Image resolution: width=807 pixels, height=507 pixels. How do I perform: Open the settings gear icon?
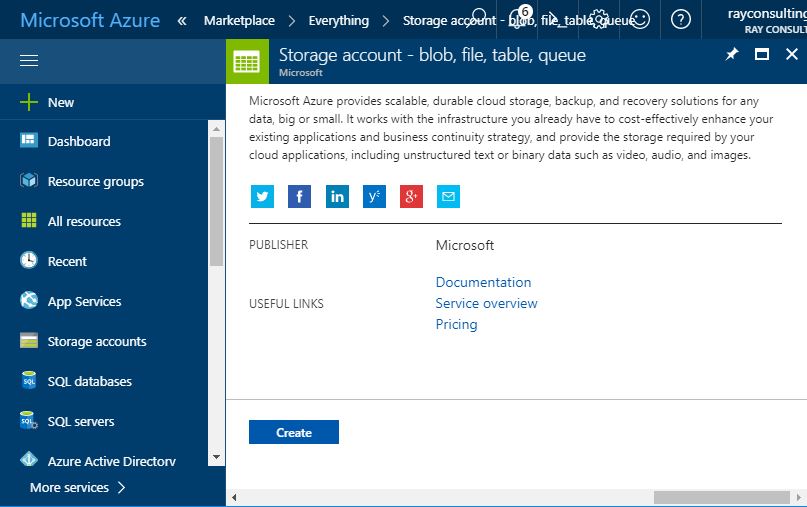point(599,20)
